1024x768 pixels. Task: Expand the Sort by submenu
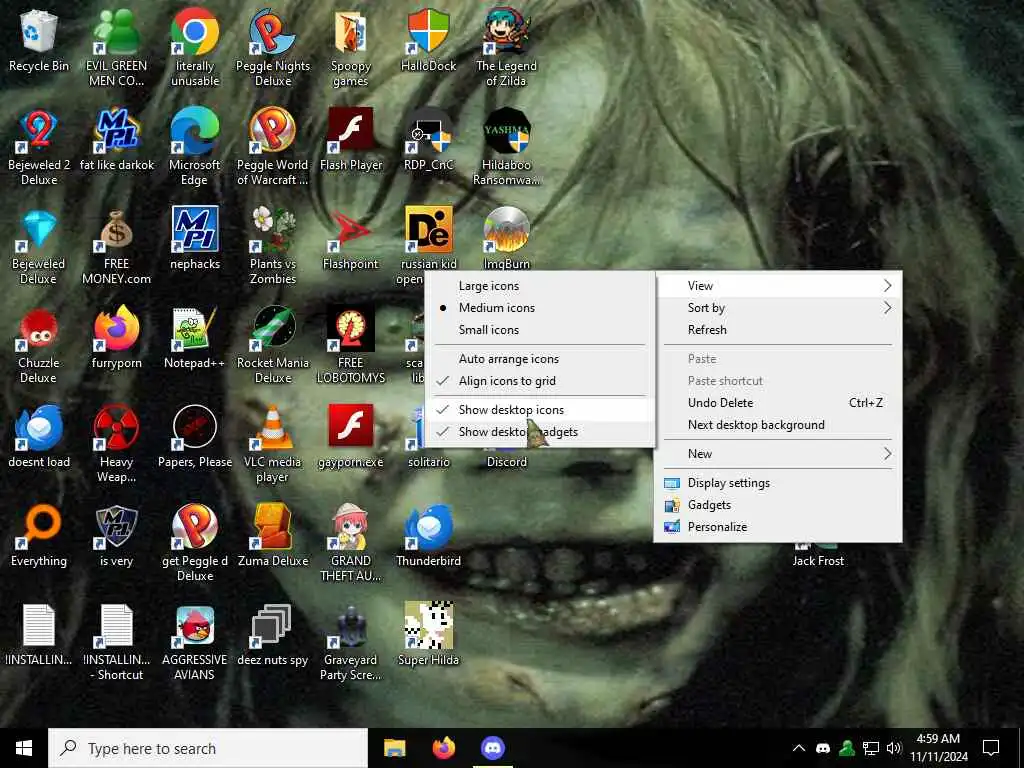778,308
